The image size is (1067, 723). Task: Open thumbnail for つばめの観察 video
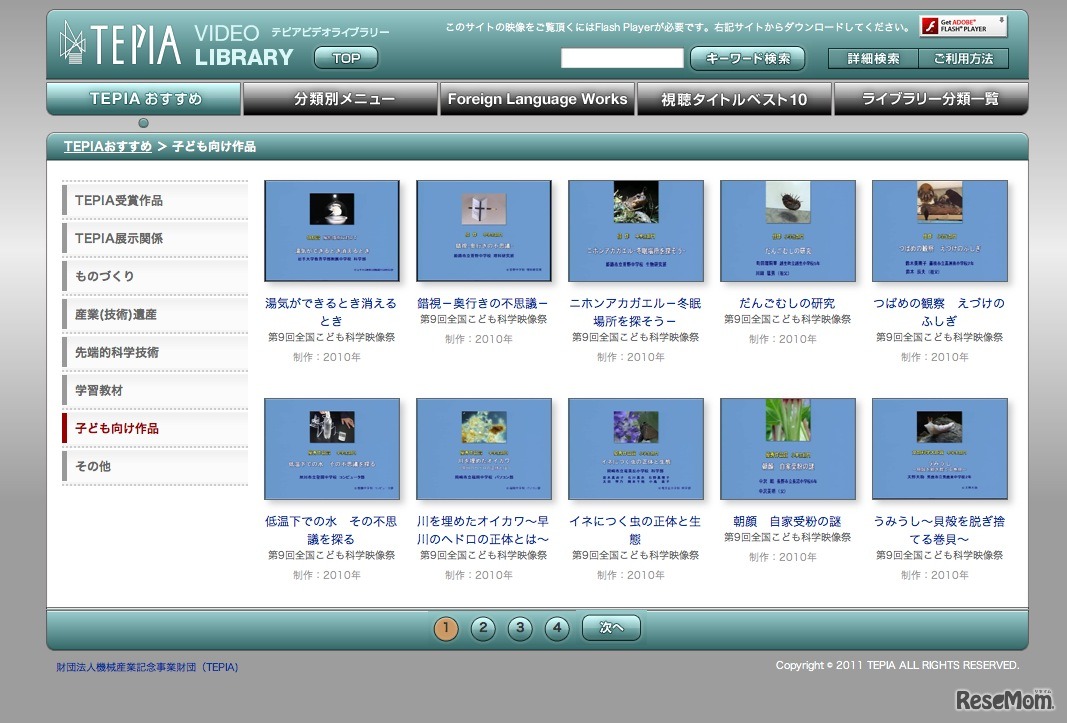pos(940,231)
